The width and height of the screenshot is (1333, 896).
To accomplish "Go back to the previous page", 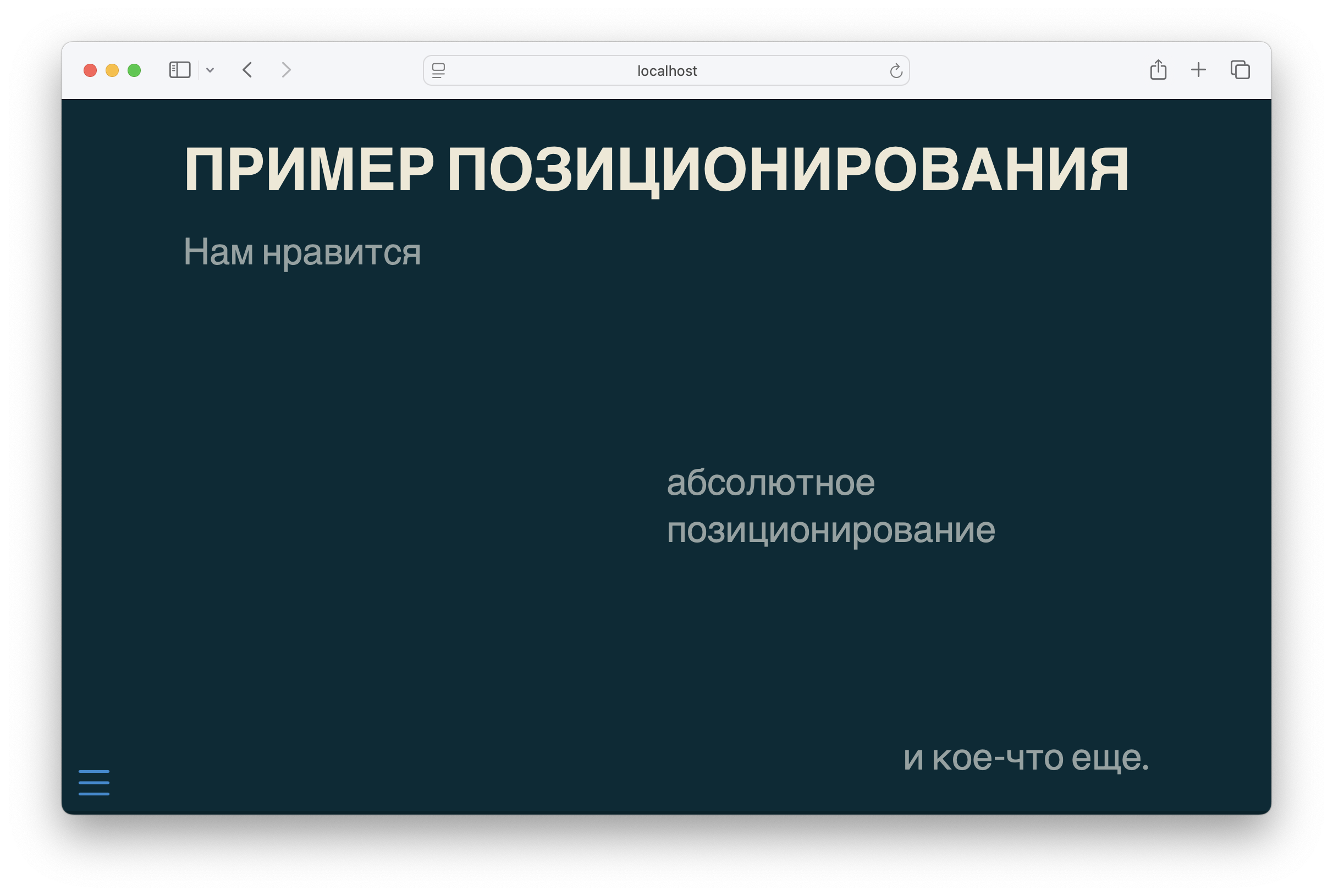I will point(247,70).
